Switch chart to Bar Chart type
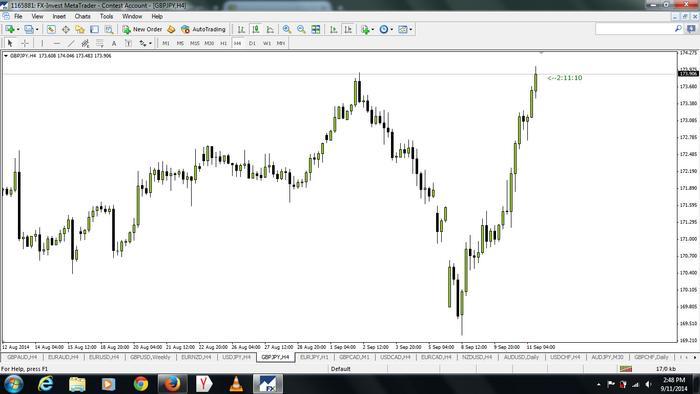 click(x=241, y=29)
